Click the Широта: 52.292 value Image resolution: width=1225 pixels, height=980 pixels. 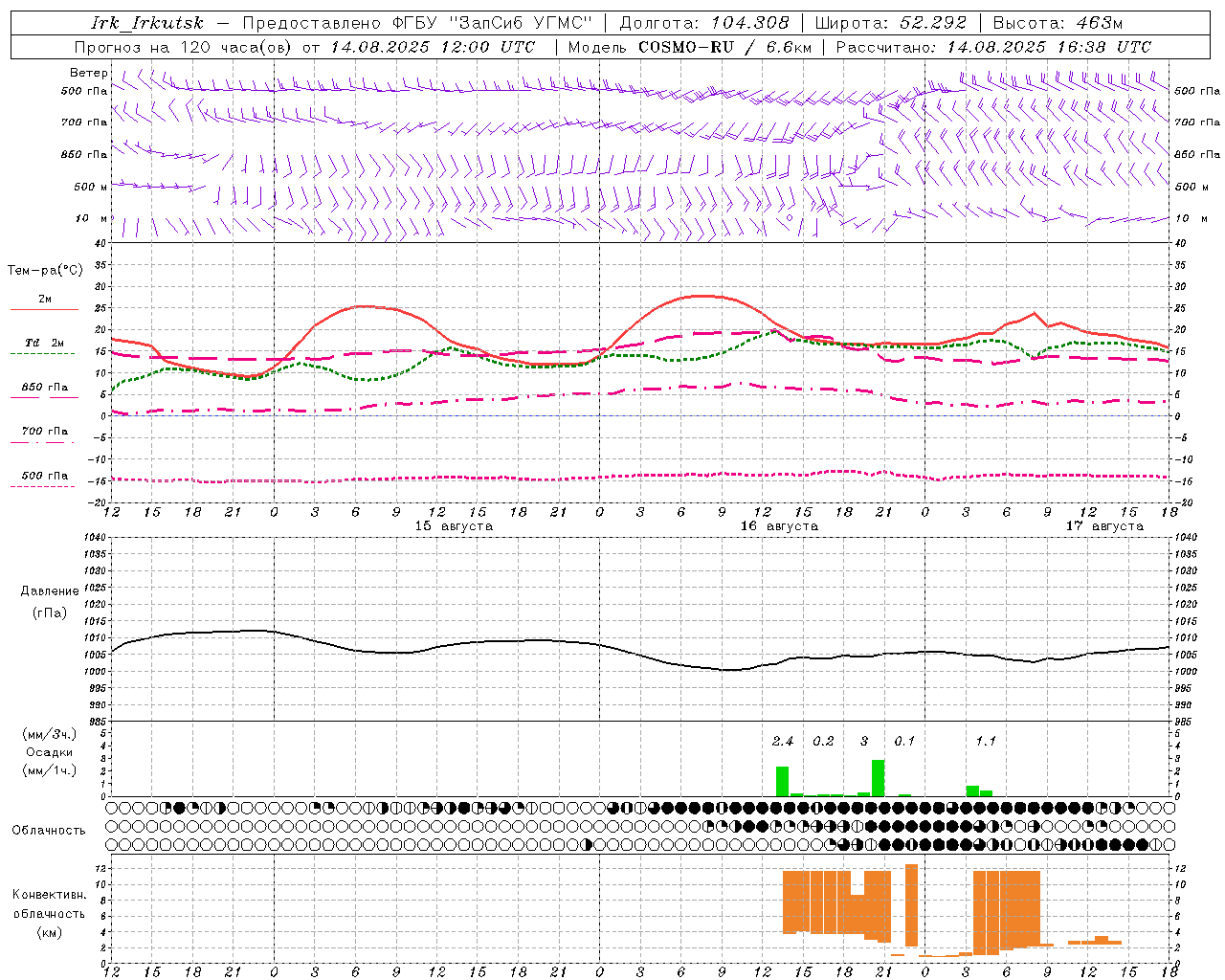click(x=891, y=23)
